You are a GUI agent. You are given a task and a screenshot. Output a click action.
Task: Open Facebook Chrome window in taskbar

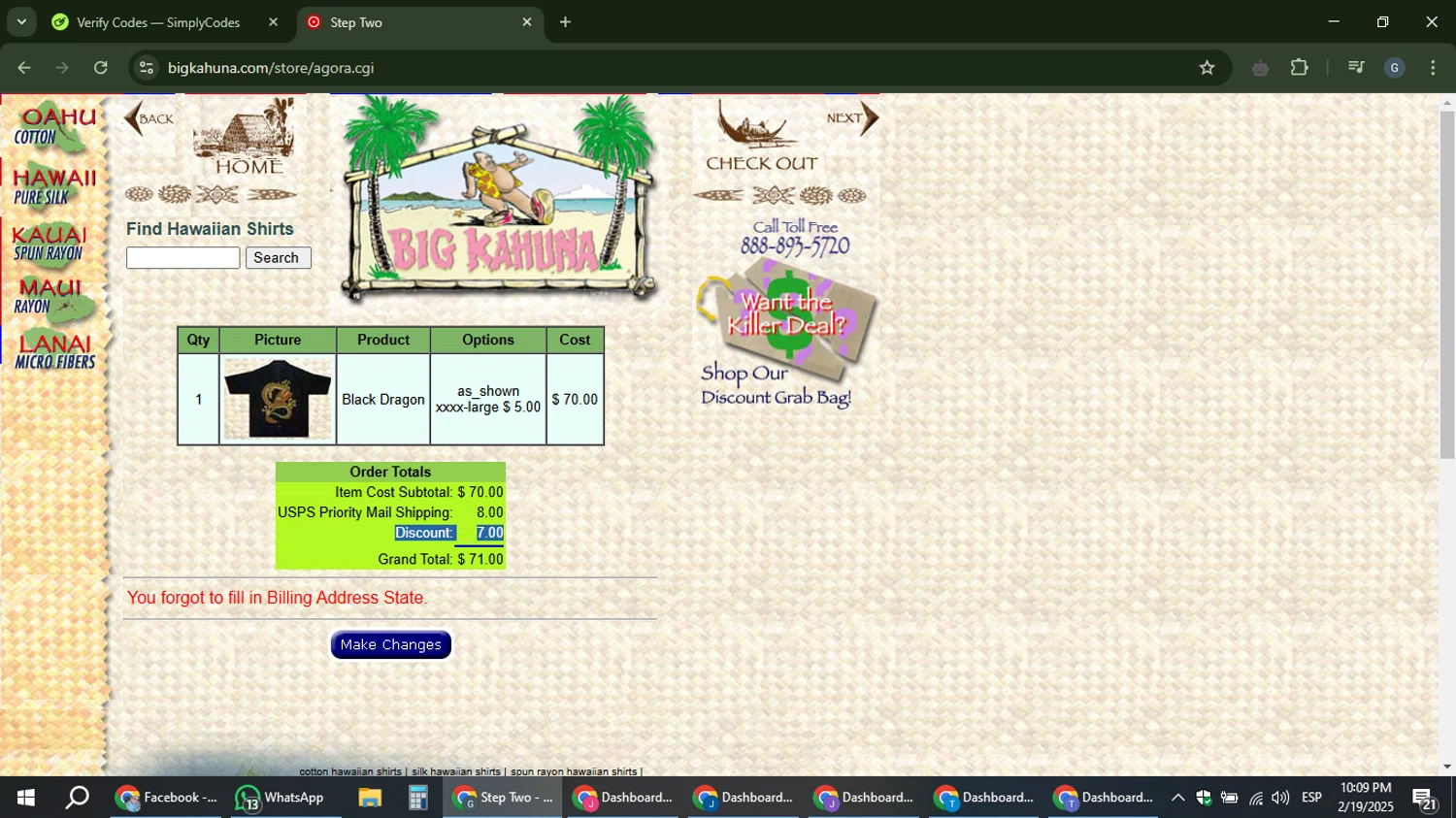[166, 798]
